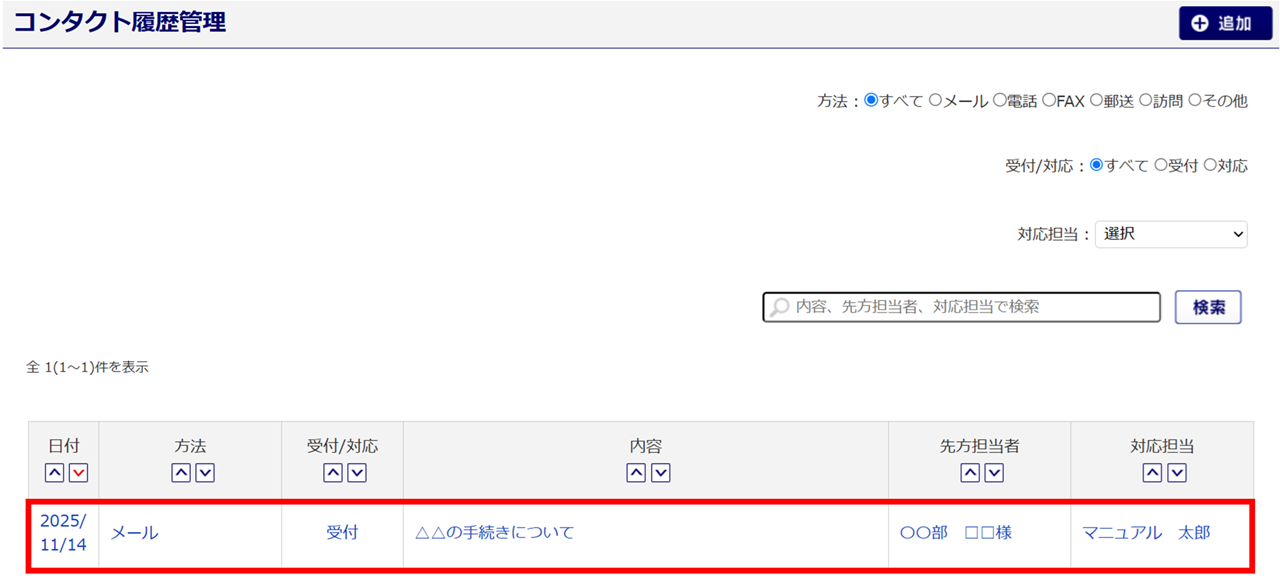The image size is (1280, 580).
Task: Select その他 method radio button
Action: tap(1195, 100)
